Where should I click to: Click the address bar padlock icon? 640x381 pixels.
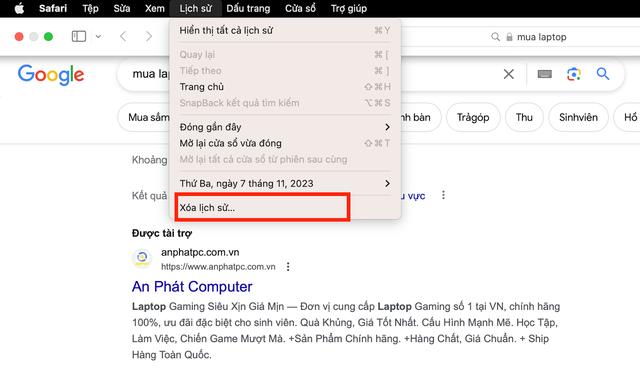pyautogui.click(x=509, y=37)
